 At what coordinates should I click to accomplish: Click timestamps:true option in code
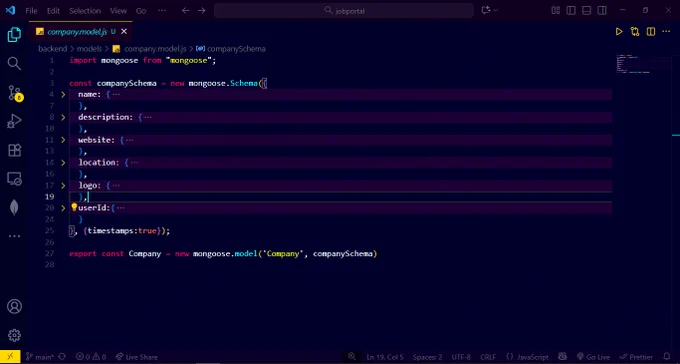pos(122,231)
